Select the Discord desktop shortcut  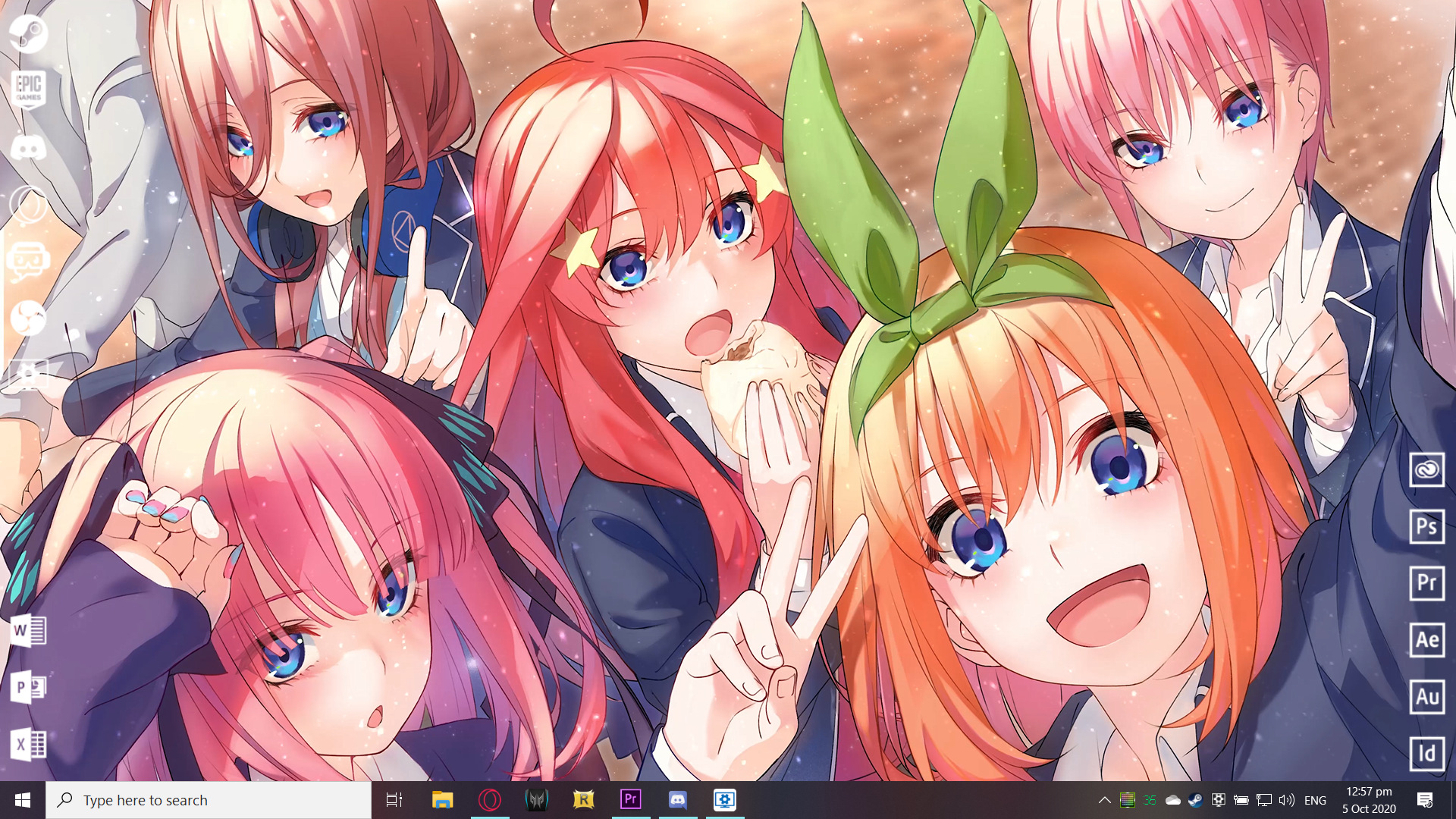[28, 148]
